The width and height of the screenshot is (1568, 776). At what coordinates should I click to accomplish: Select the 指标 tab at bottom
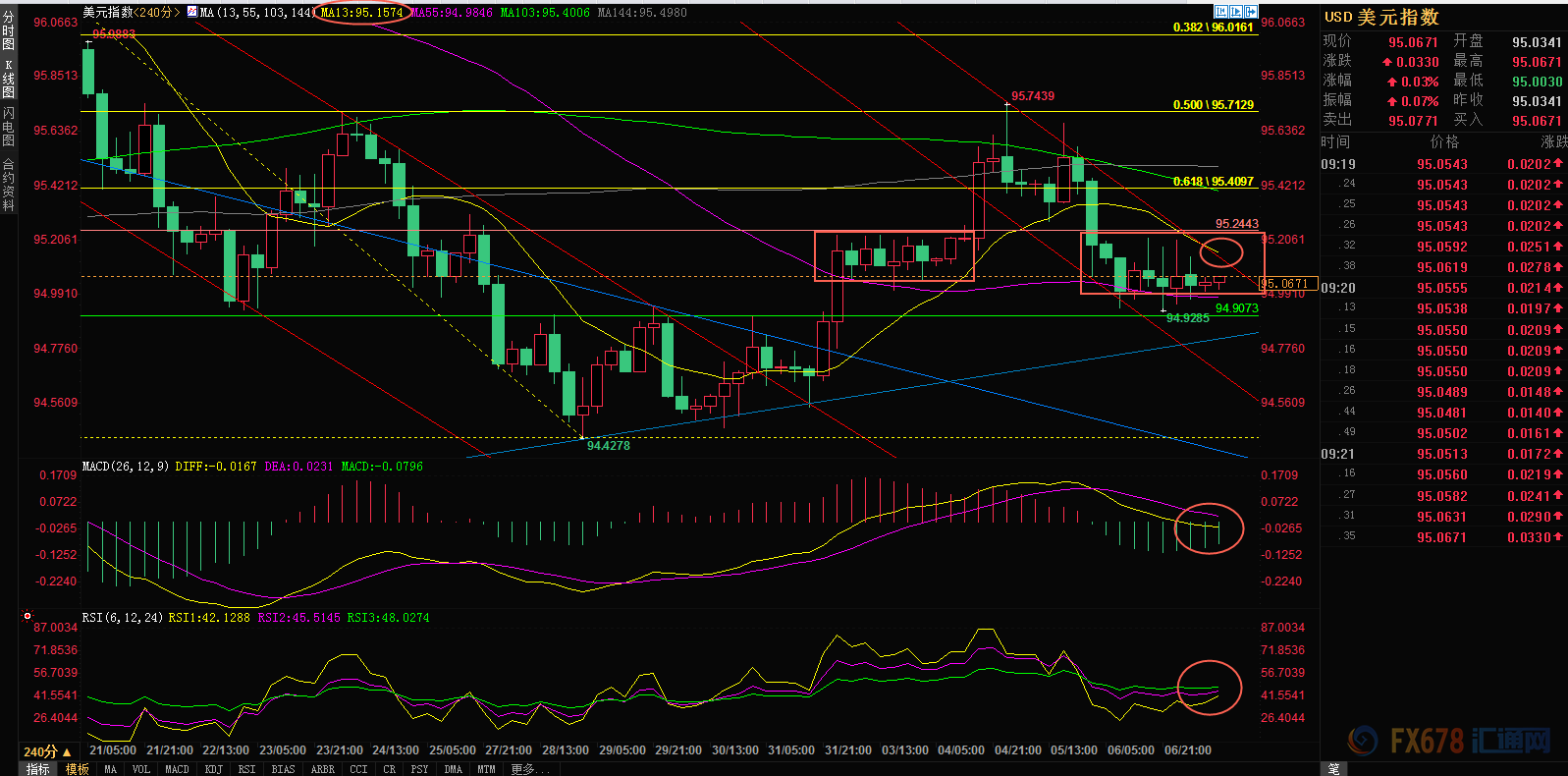[x=38, y=769]
